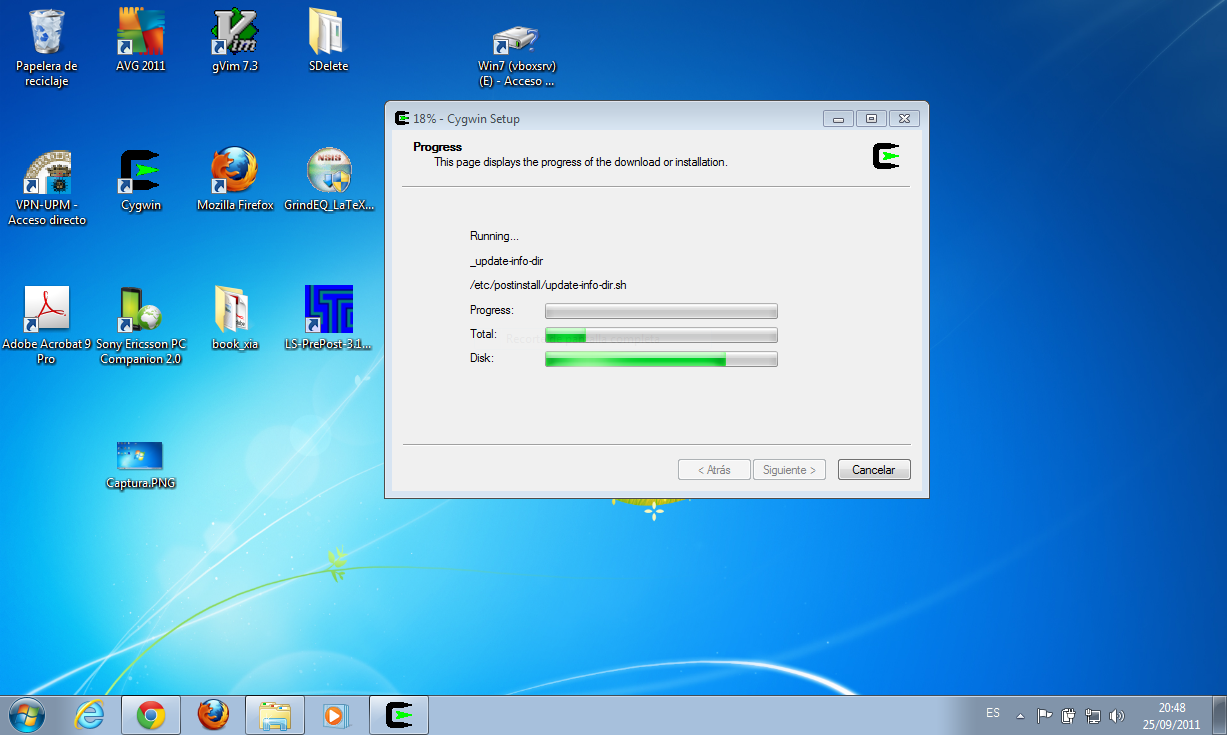Click the Cygwin logo in the setup header
This screenshot has height=735, width=1227.
point(886,157)
